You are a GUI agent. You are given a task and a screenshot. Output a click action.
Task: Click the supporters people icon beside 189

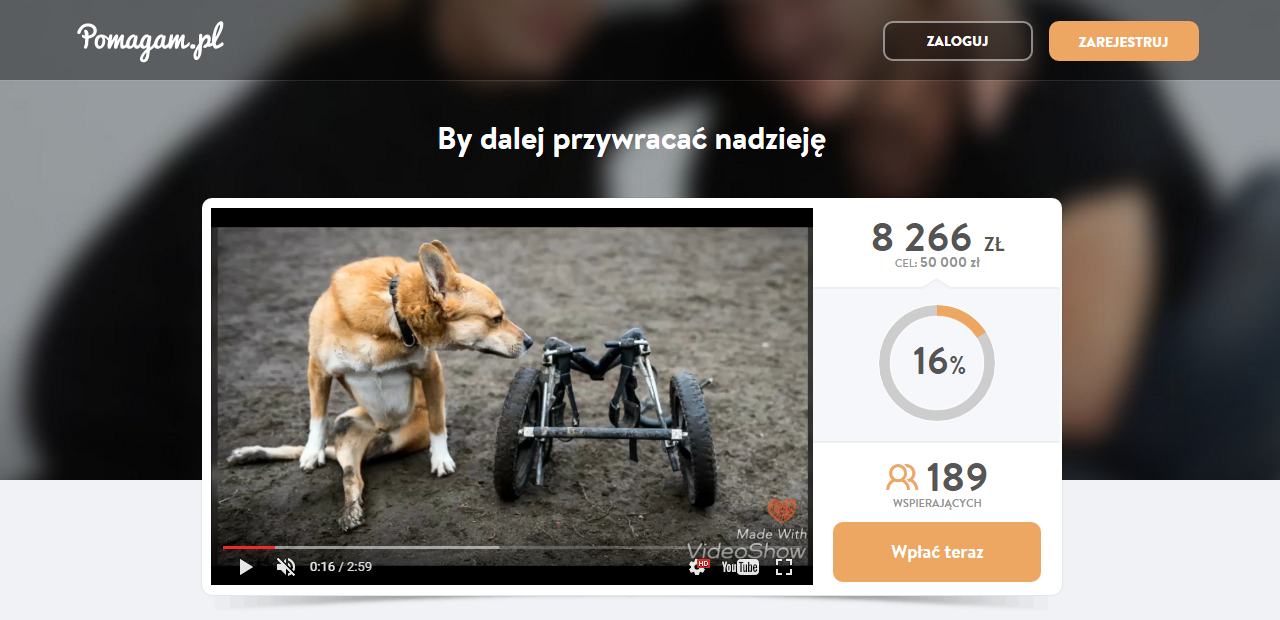click(902, 477)
